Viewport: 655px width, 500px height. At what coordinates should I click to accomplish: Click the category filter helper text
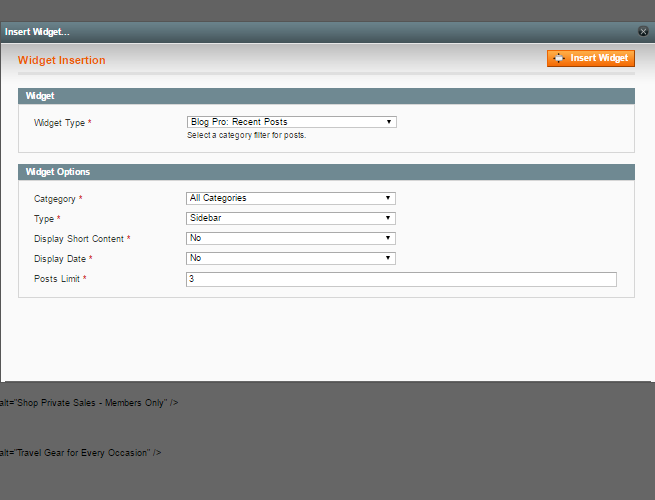coord(246,135)
